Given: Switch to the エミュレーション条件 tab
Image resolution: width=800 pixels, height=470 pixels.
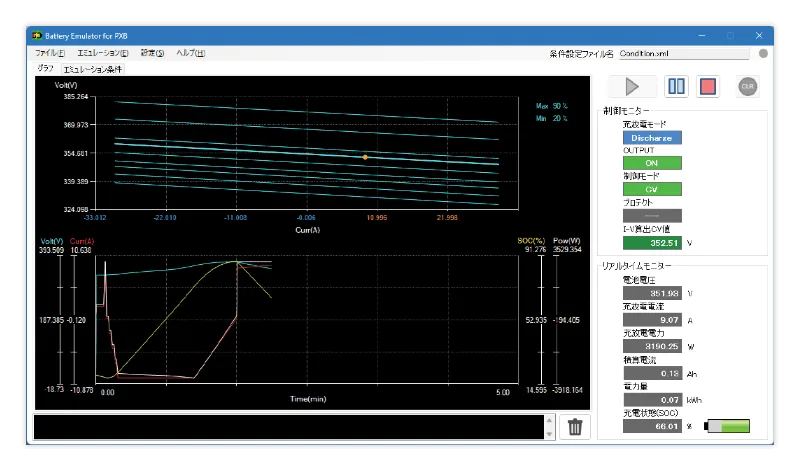Looking at the screenshot, I should click(x=92, y=69).
